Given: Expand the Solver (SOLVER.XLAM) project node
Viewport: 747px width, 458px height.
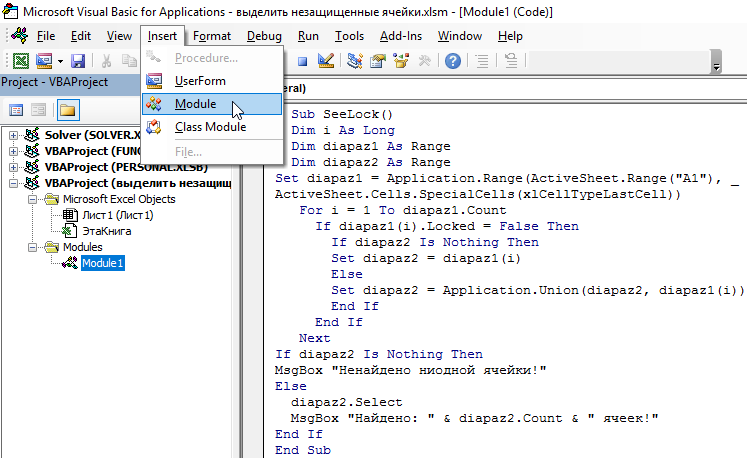Looking at the screenshot, I should pyautogui.click(x=13, y=135).
